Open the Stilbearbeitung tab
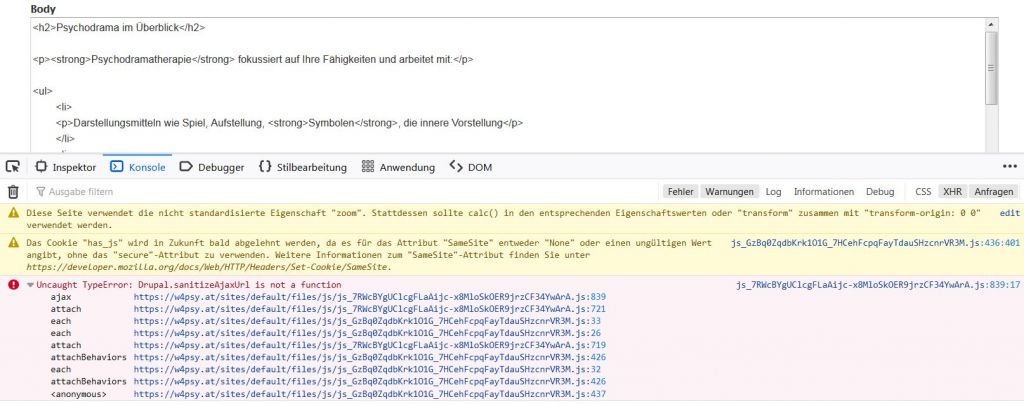 click(303, 167)
